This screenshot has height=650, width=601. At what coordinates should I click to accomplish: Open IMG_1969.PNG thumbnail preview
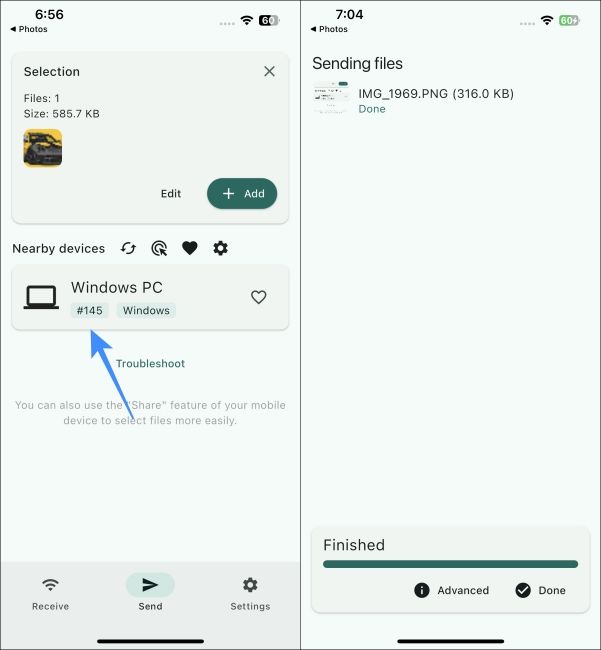[331, 98]
